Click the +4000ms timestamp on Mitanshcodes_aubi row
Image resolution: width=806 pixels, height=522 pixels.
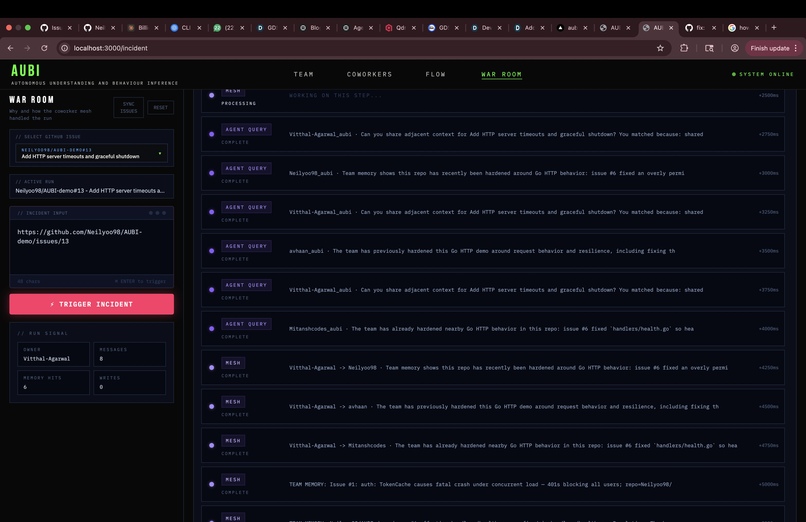click(x=768, y=329)
